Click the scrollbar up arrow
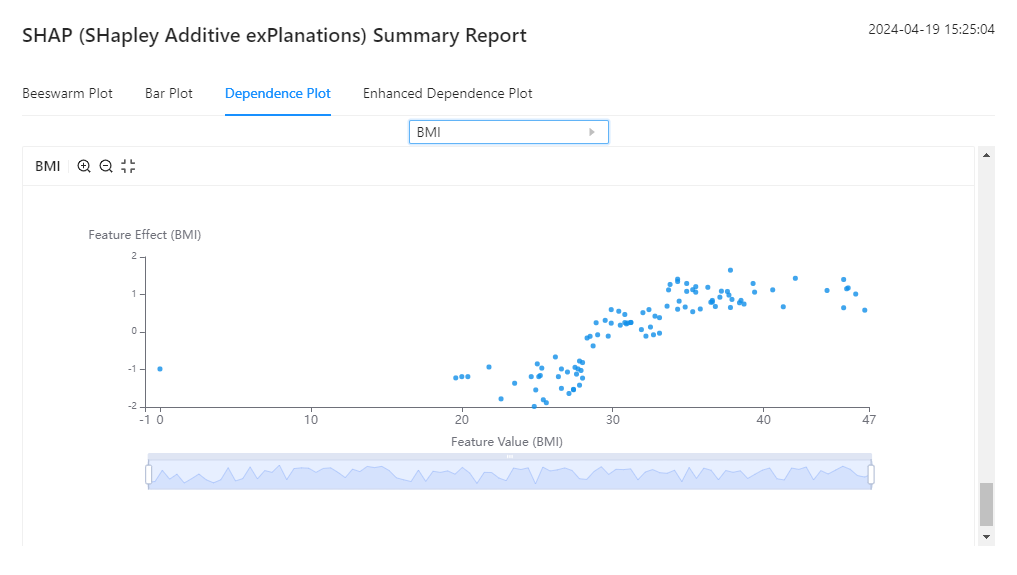 tap(987, 155)
